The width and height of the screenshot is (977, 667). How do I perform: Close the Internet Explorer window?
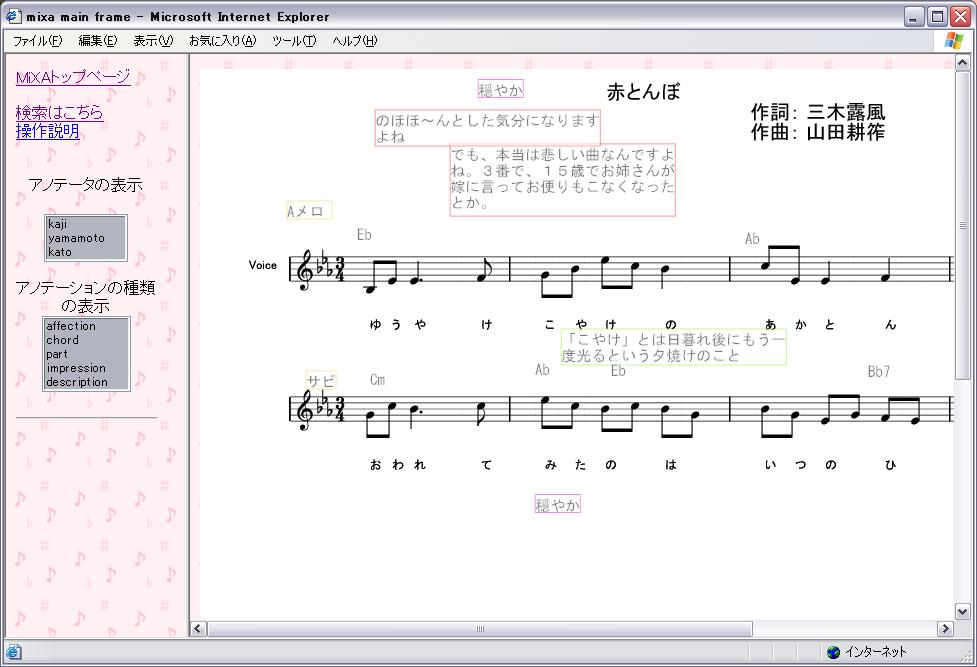coord(960,17)
